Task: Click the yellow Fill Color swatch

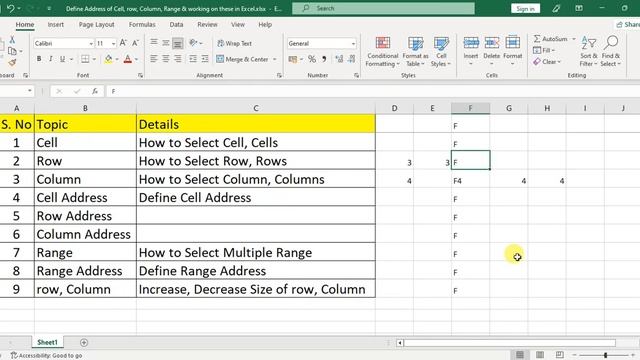Action: click(x=108, y=59)
